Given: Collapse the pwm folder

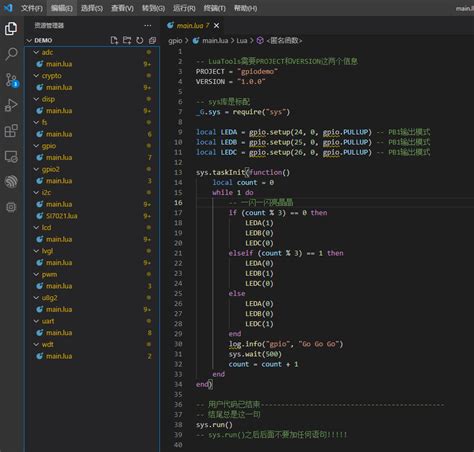Looking at the screenshot, I should point(36,274).
